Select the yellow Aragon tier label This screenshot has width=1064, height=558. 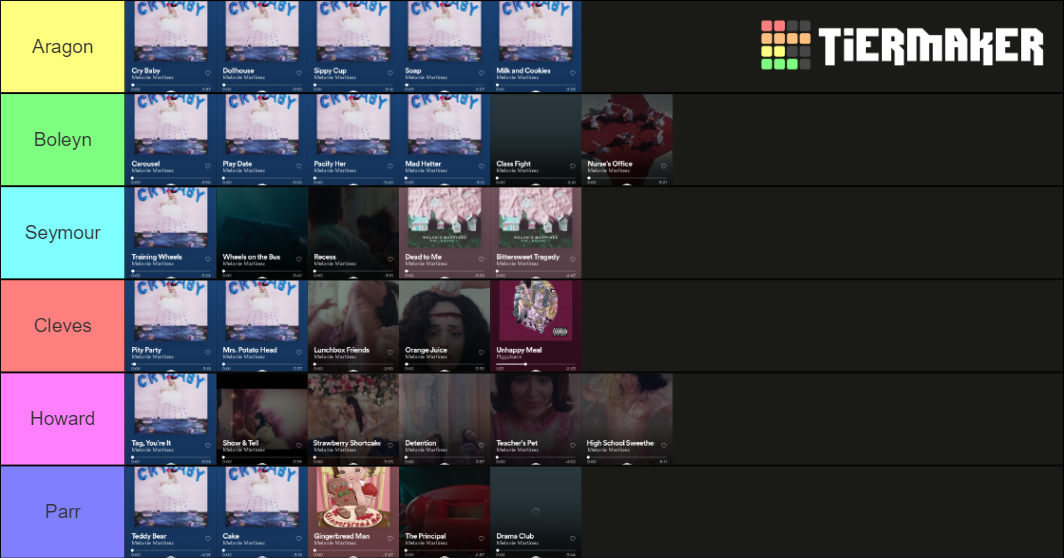(62, 46)
